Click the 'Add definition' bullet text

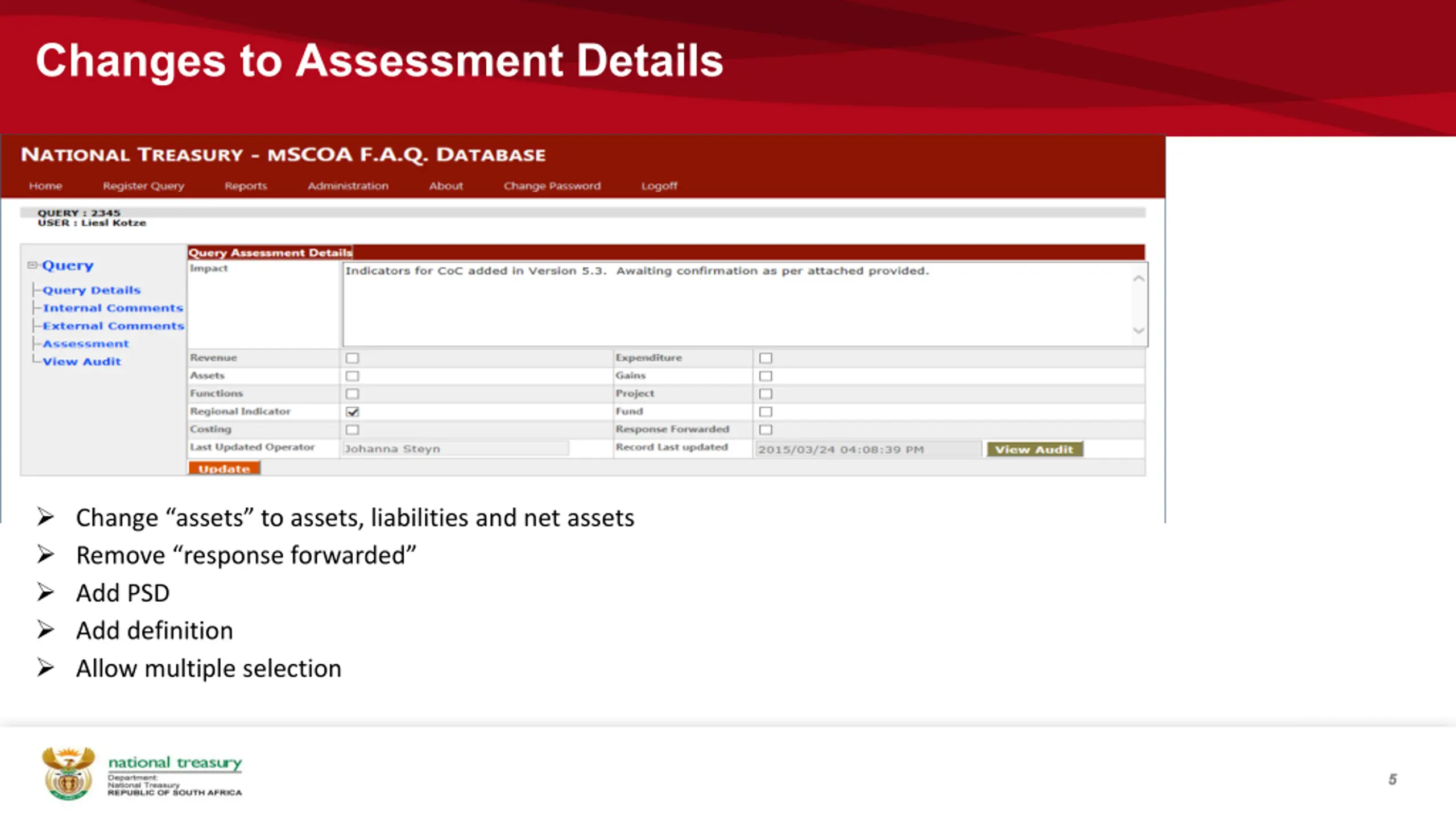(155, 631)
